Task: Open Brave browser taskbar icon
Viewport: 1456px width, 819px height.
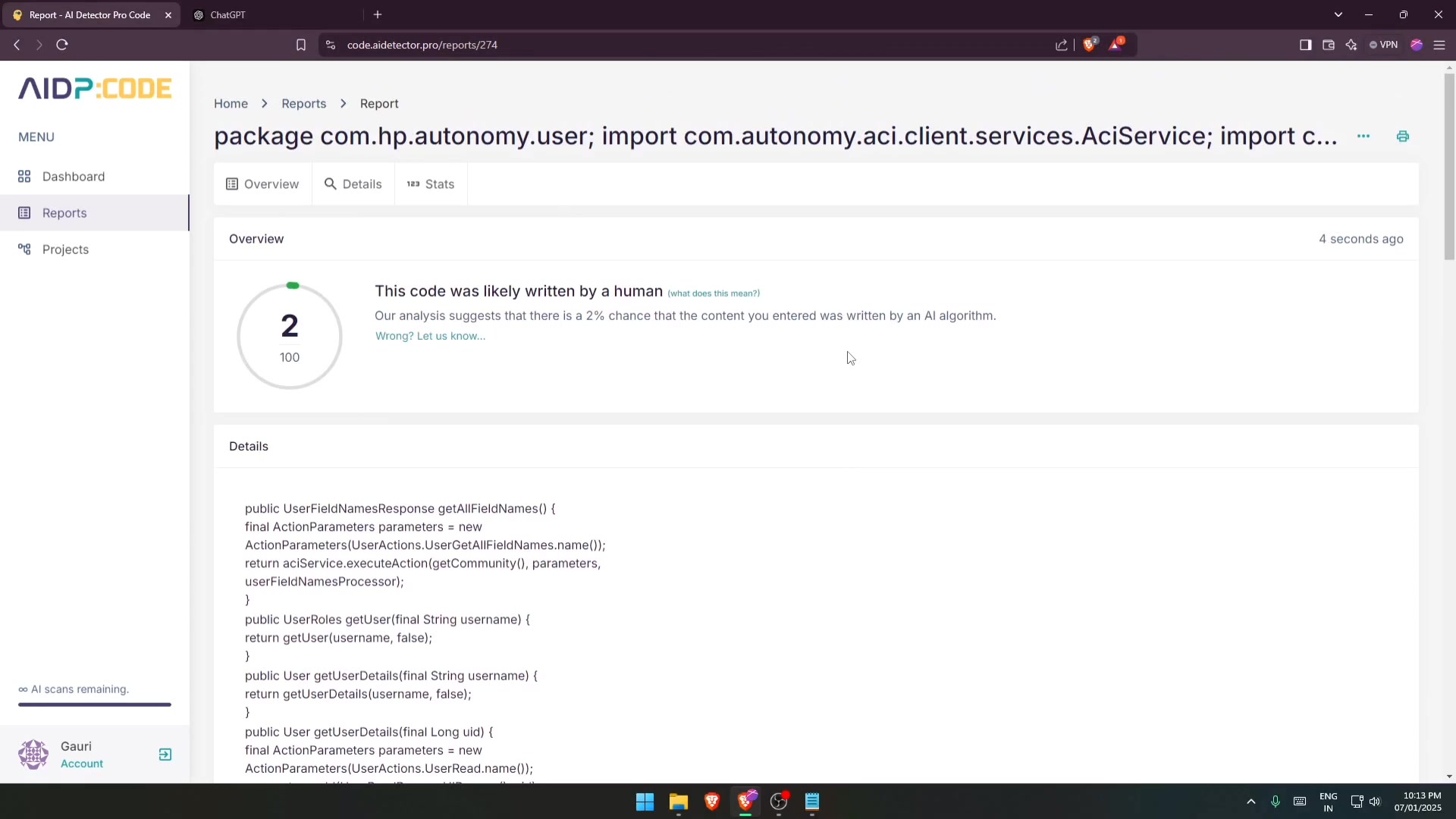Action: click(711, 802)
